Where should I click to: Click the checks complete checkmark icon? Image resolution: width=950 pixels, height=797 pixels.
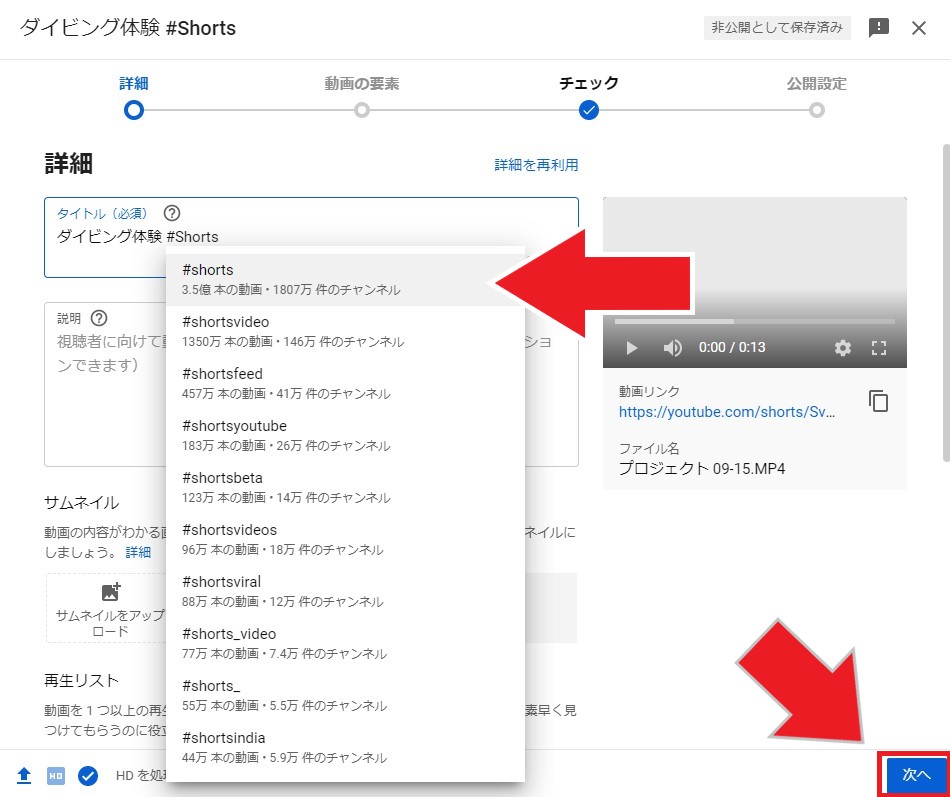pyautogui.click(x=88, y=776)
